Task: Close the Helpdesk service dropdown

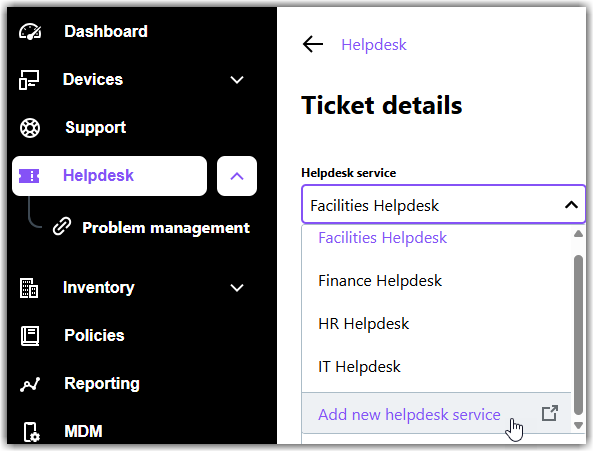Action: coord(571,205)
